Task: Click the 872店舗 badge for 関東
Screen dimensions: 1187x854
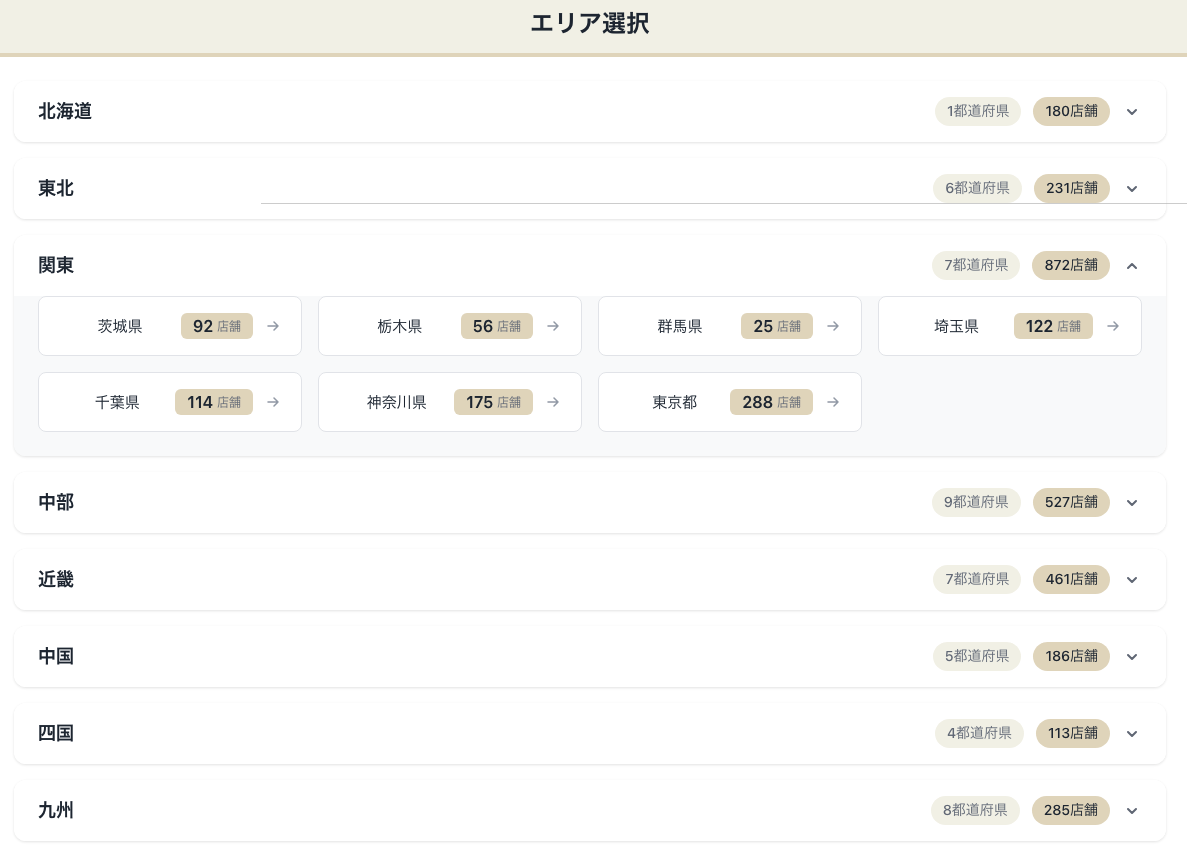Action: (1070, 266)
